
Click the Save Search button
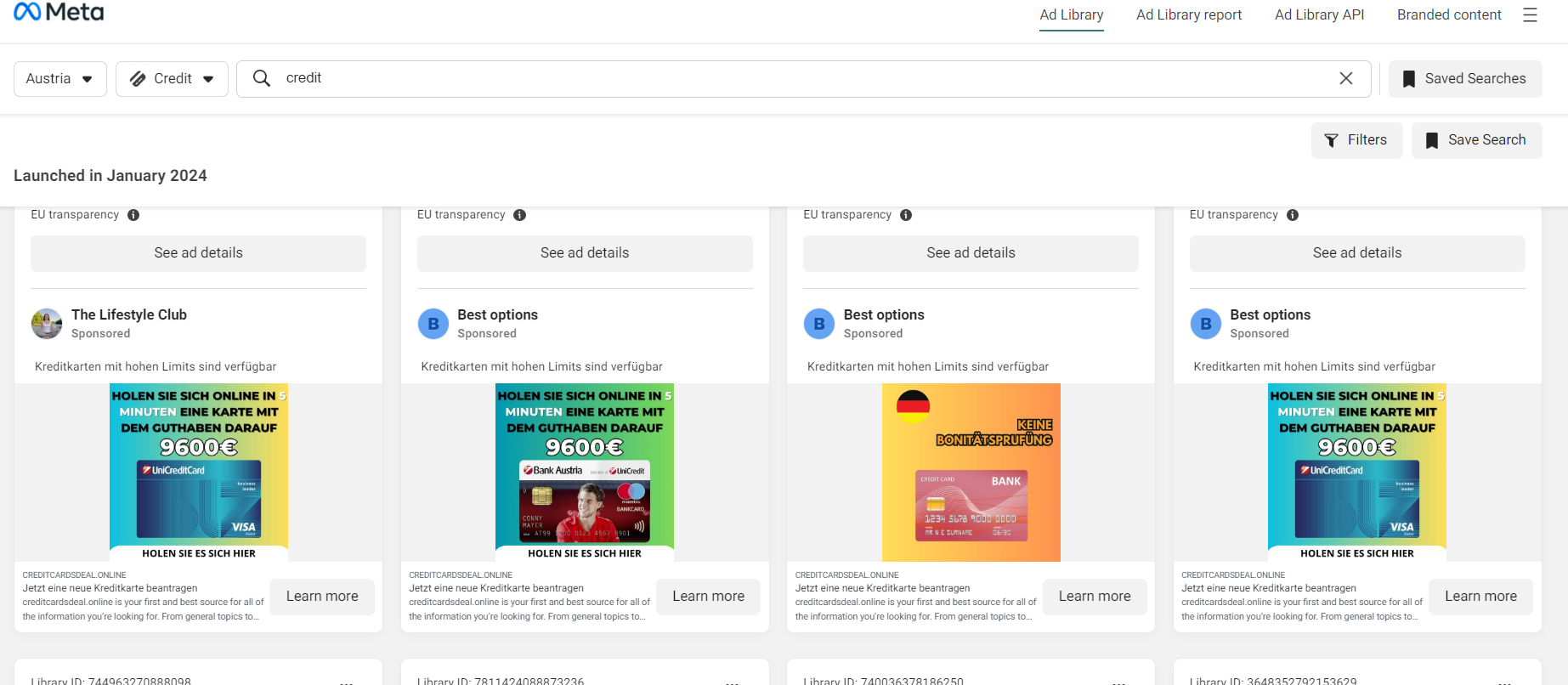tap(1476, 140)
